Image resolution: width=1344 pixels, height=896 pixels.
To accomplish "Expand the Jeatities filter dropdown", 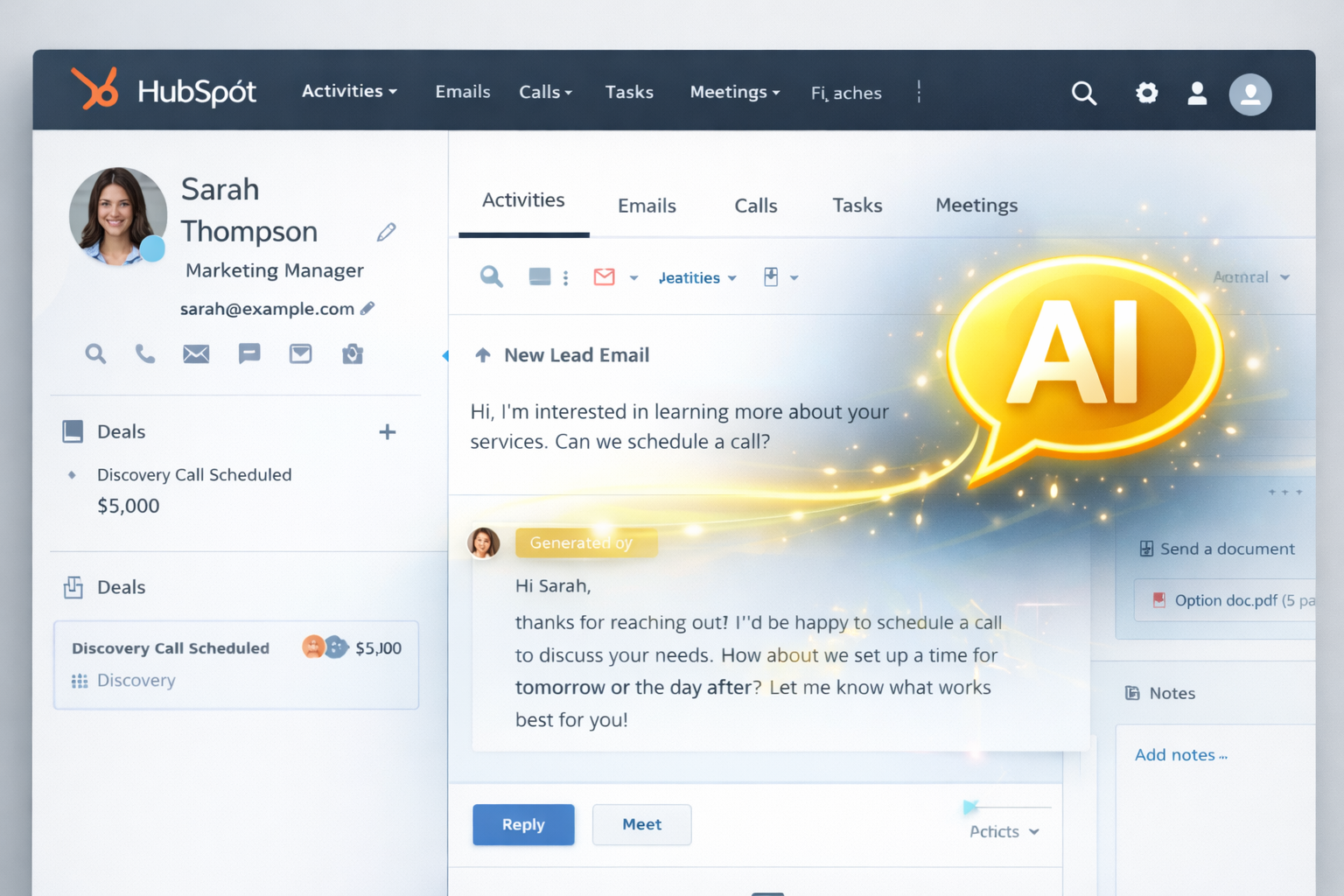I will [697, 278].
